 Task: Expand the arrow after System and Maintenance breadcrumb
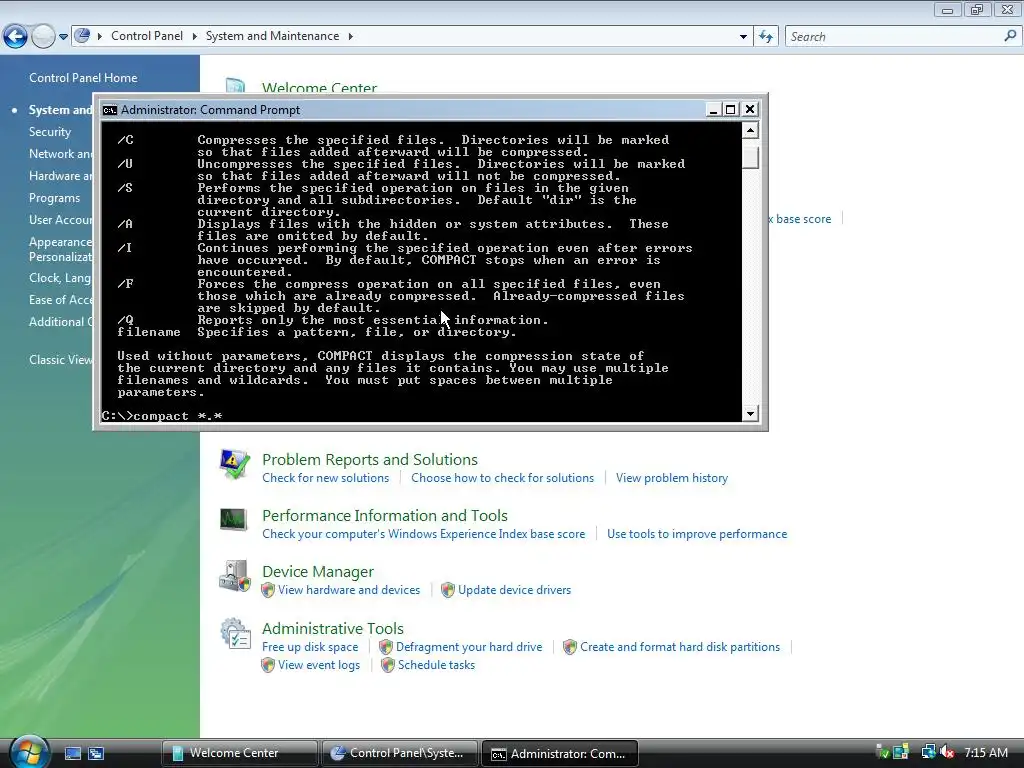(351, 37)
